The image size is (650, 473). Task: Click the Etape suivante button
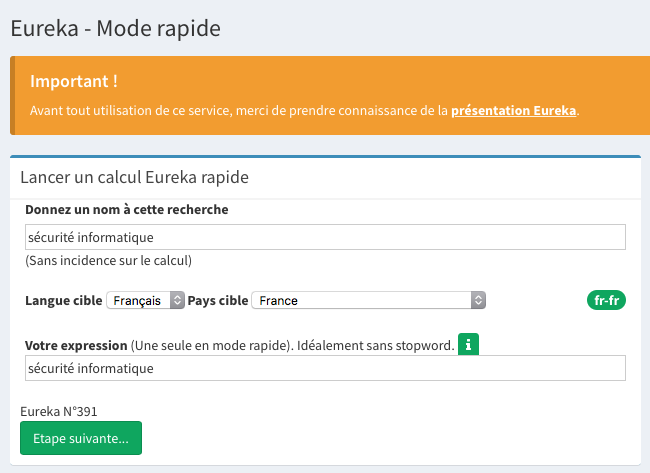pos(81,438)
